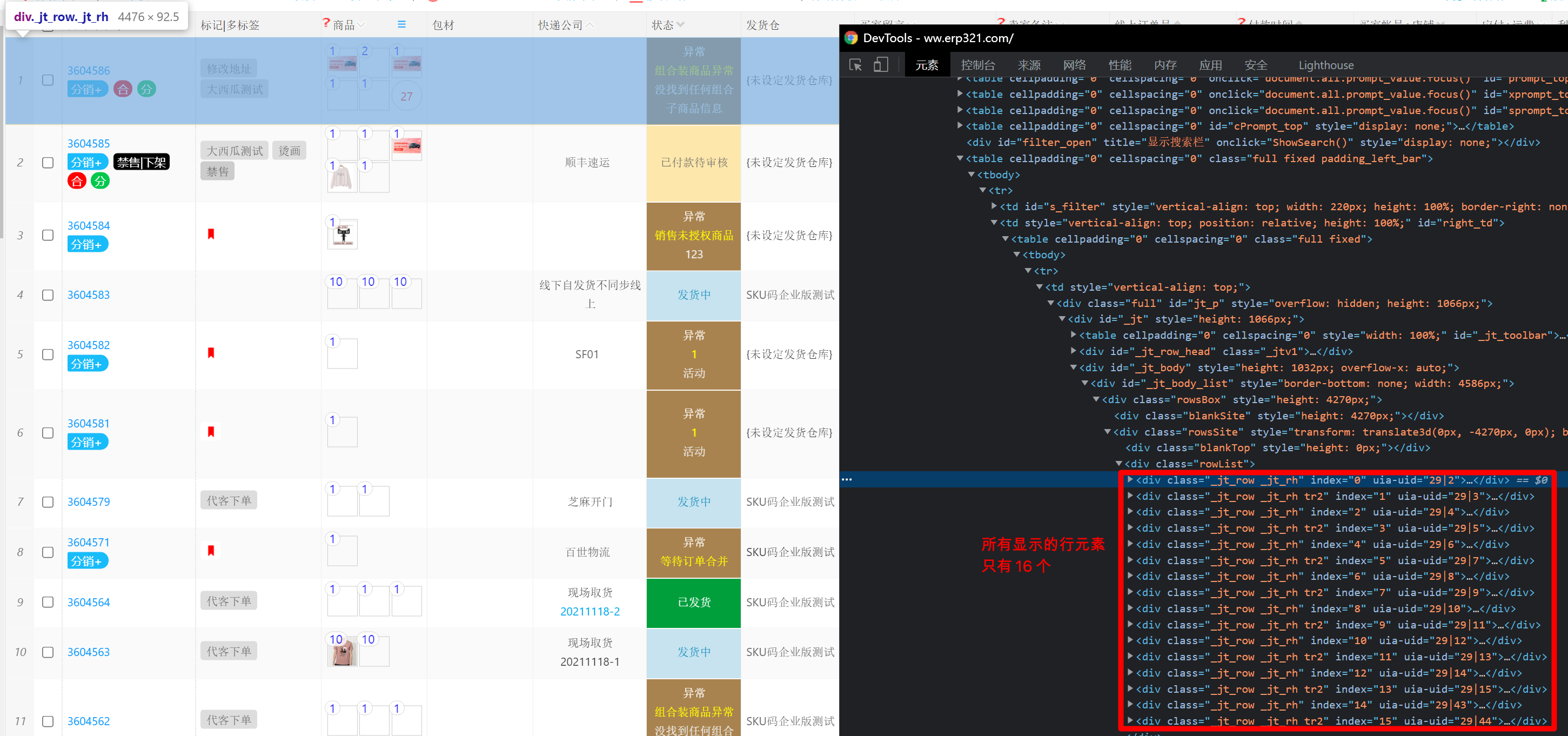Click the list menu icon in 商品 column header
The width and height of the screenshot is (1568, 736).
click(401, 24)
